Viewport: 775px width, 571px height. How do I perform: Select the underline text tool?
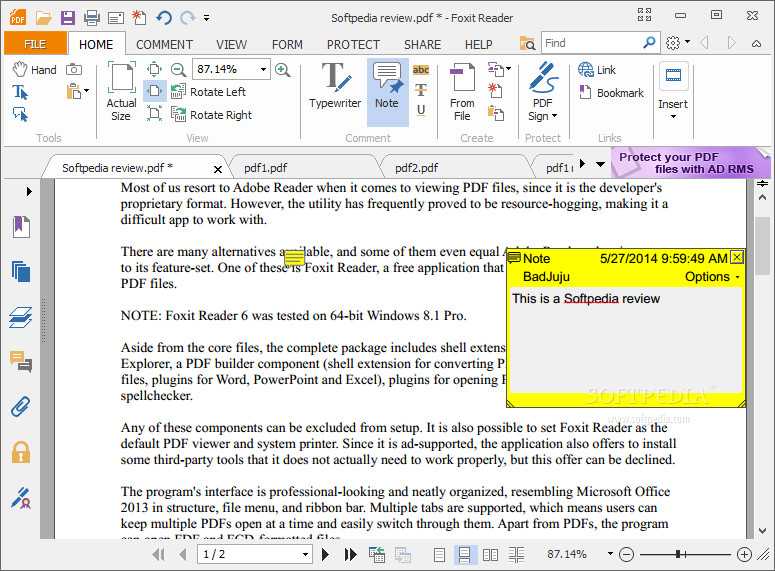click(421, 110)
